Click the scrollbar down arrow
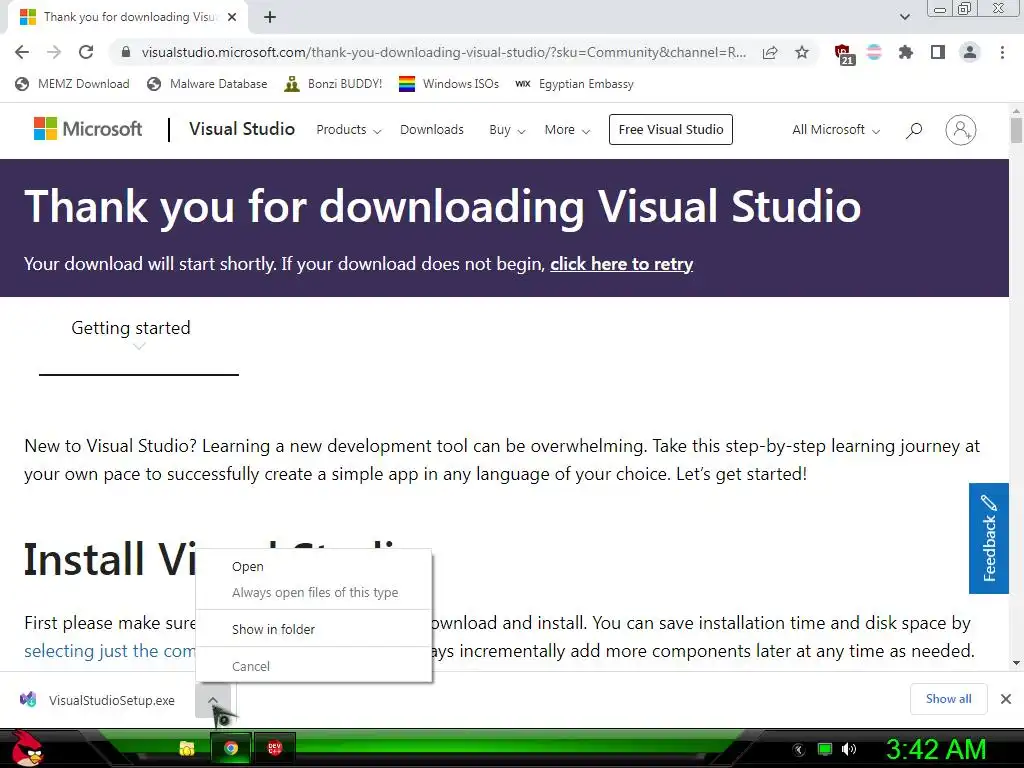The height and width of the screenshot is (768, 1024). coord(1016,664)
